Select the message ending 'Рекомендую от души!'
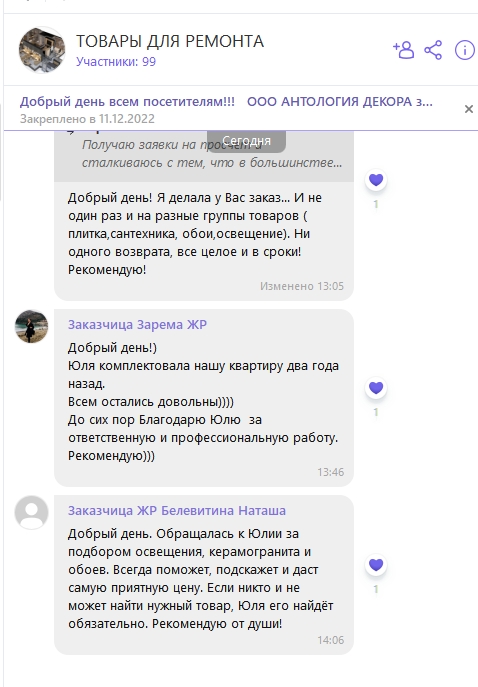This screenshot has width=478, height=687. (204, 575)
